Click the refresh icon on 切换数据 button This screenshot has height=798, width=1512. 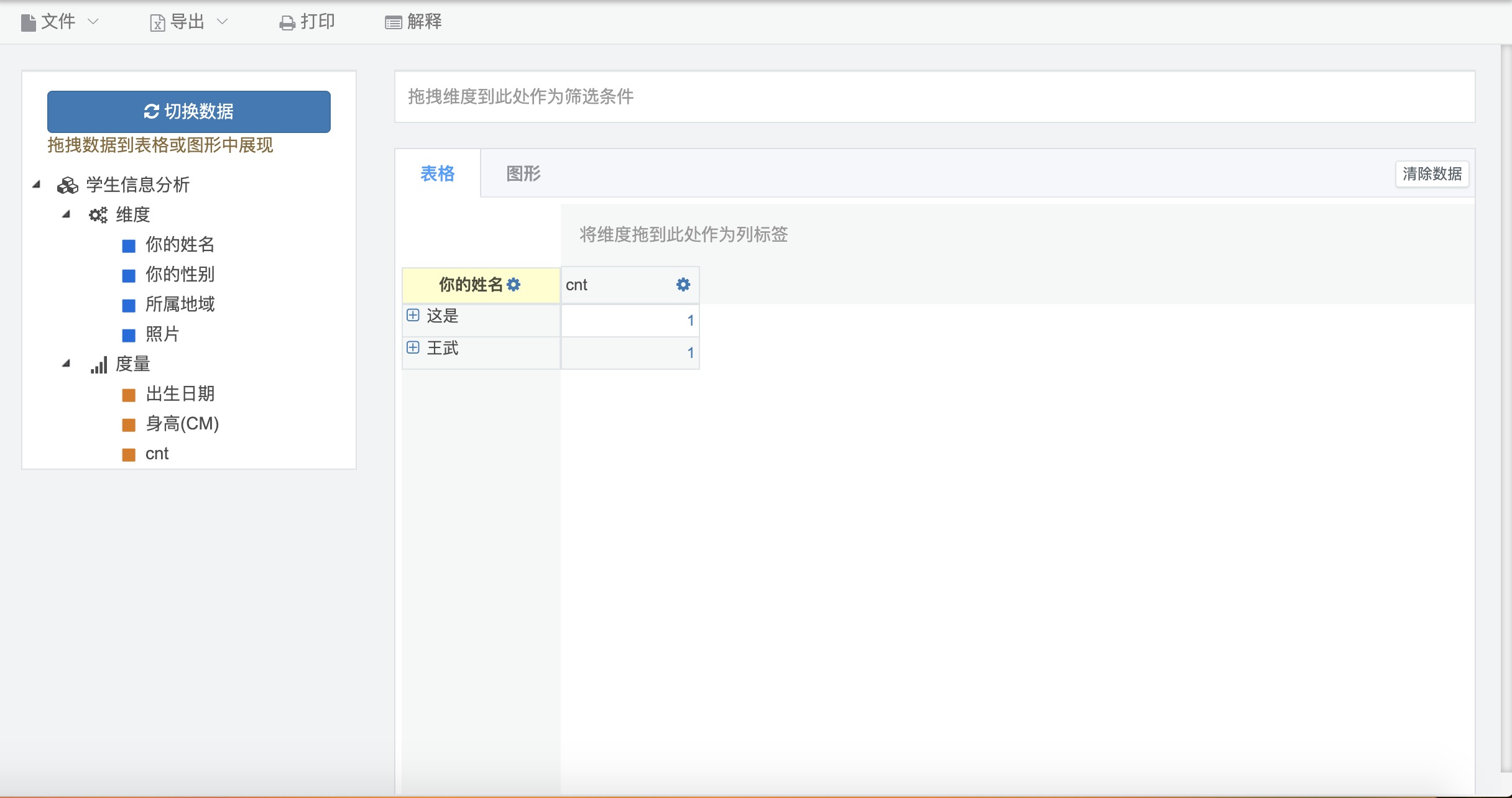(x=152, y=111)
